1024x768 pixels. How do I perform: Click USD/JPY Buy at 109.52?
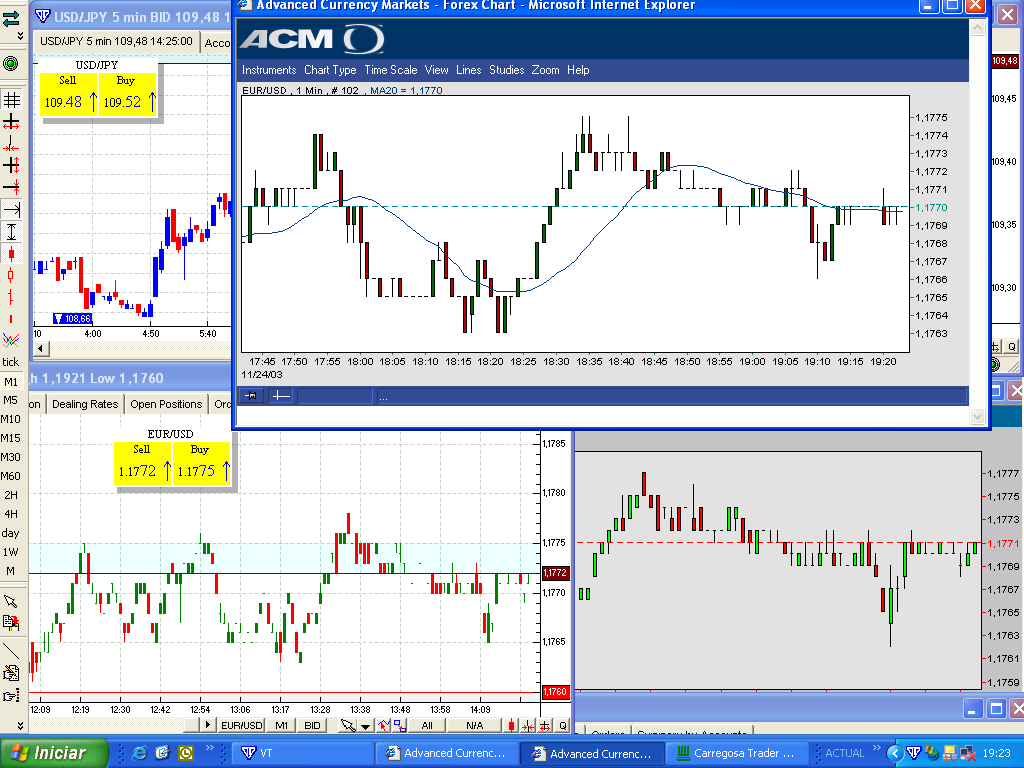(127, 95)
